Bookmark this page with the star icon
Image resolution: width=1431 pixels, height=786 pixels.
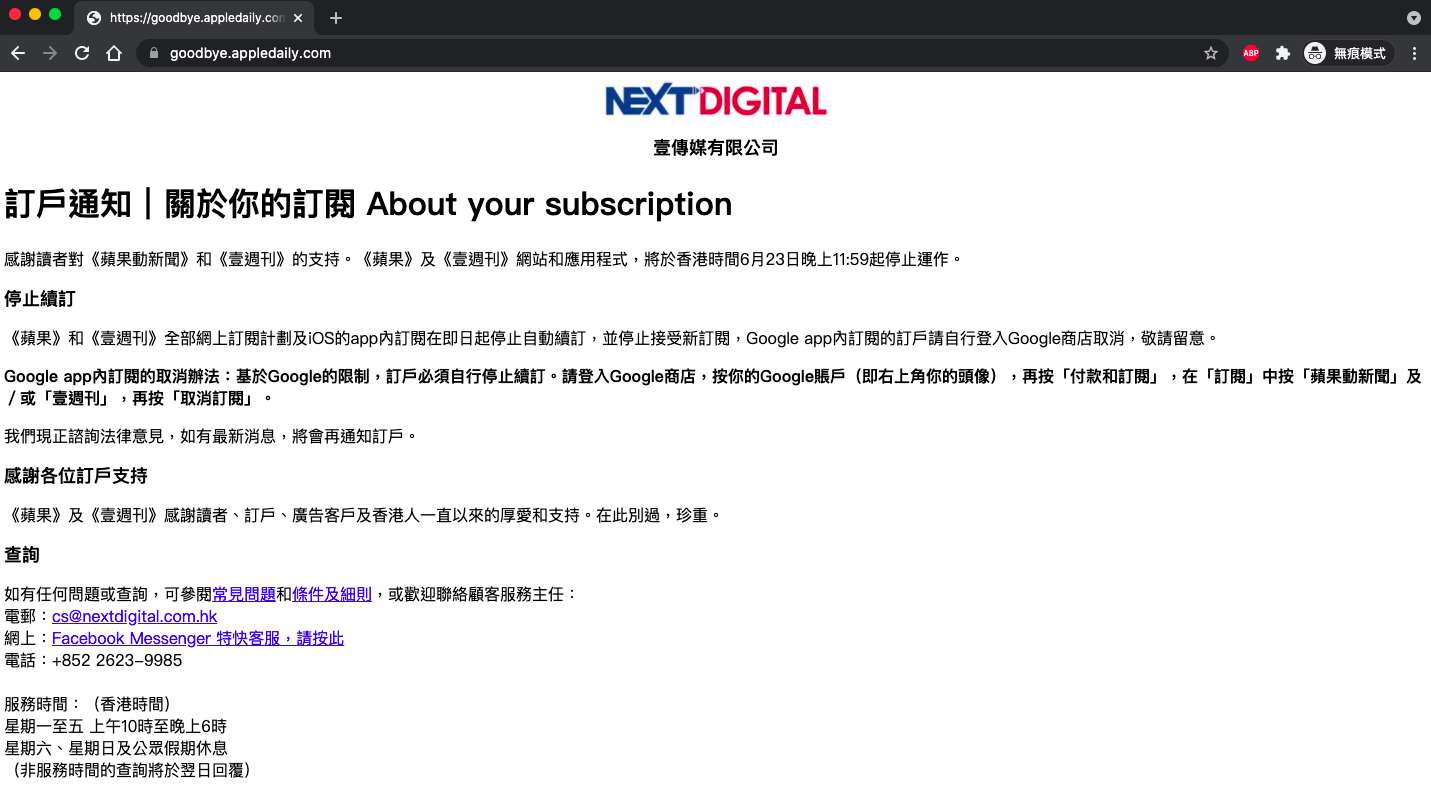pos(1210,53)
